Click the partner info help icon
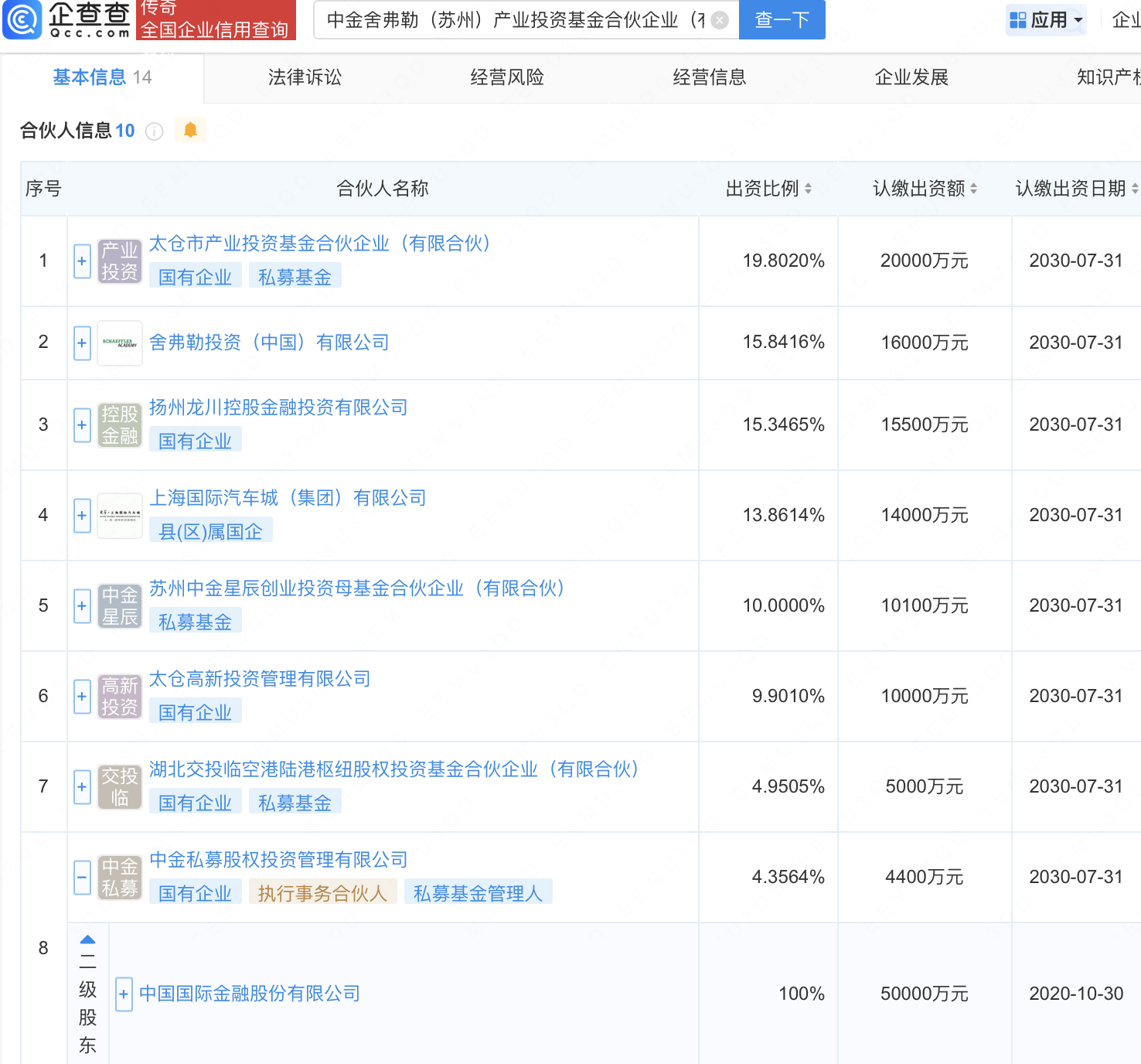This screenshot has width=1141, height=1064. (155, 131)
